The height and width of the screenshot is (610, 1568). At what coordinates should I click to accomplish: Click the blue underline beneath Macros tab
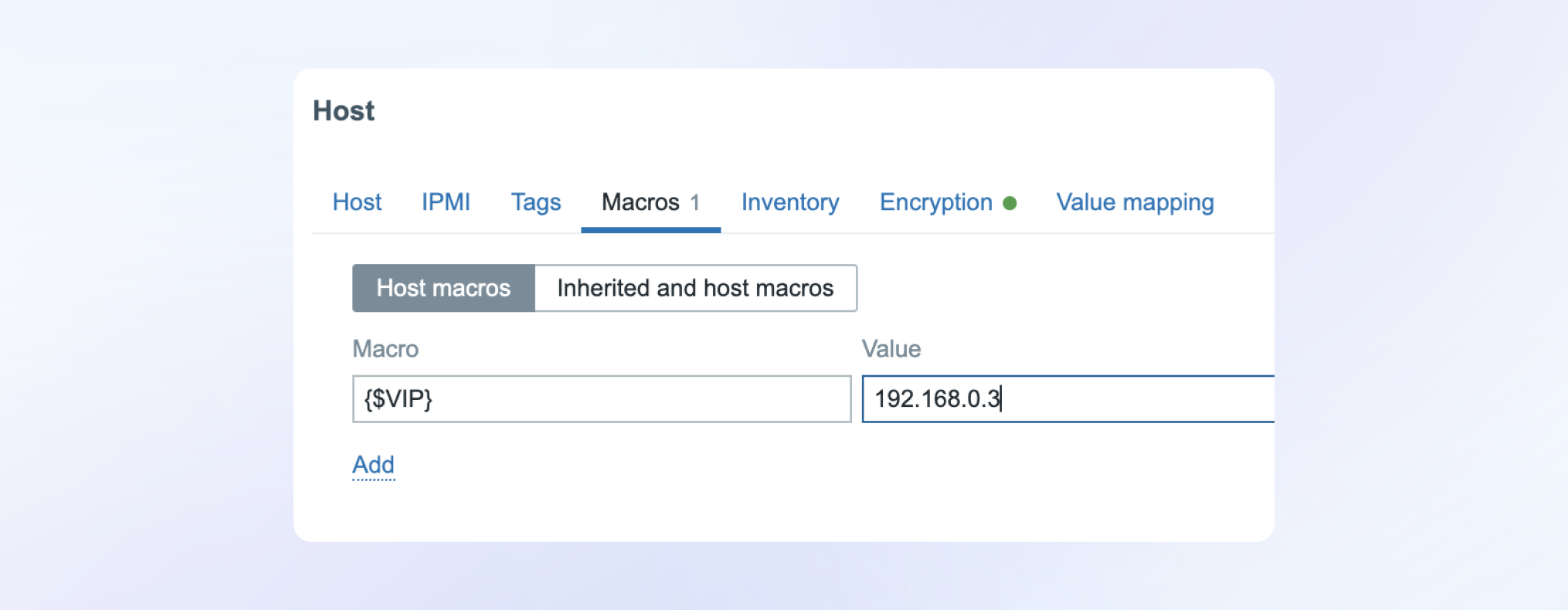[650, 229]
